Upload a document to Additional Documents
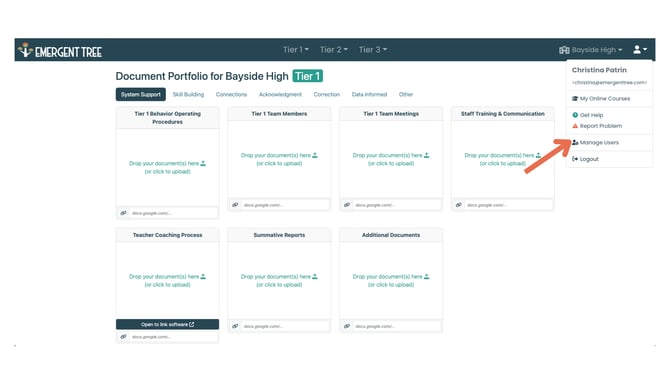The height and width of the screenshot is (376, 670). tap(391, 280)
